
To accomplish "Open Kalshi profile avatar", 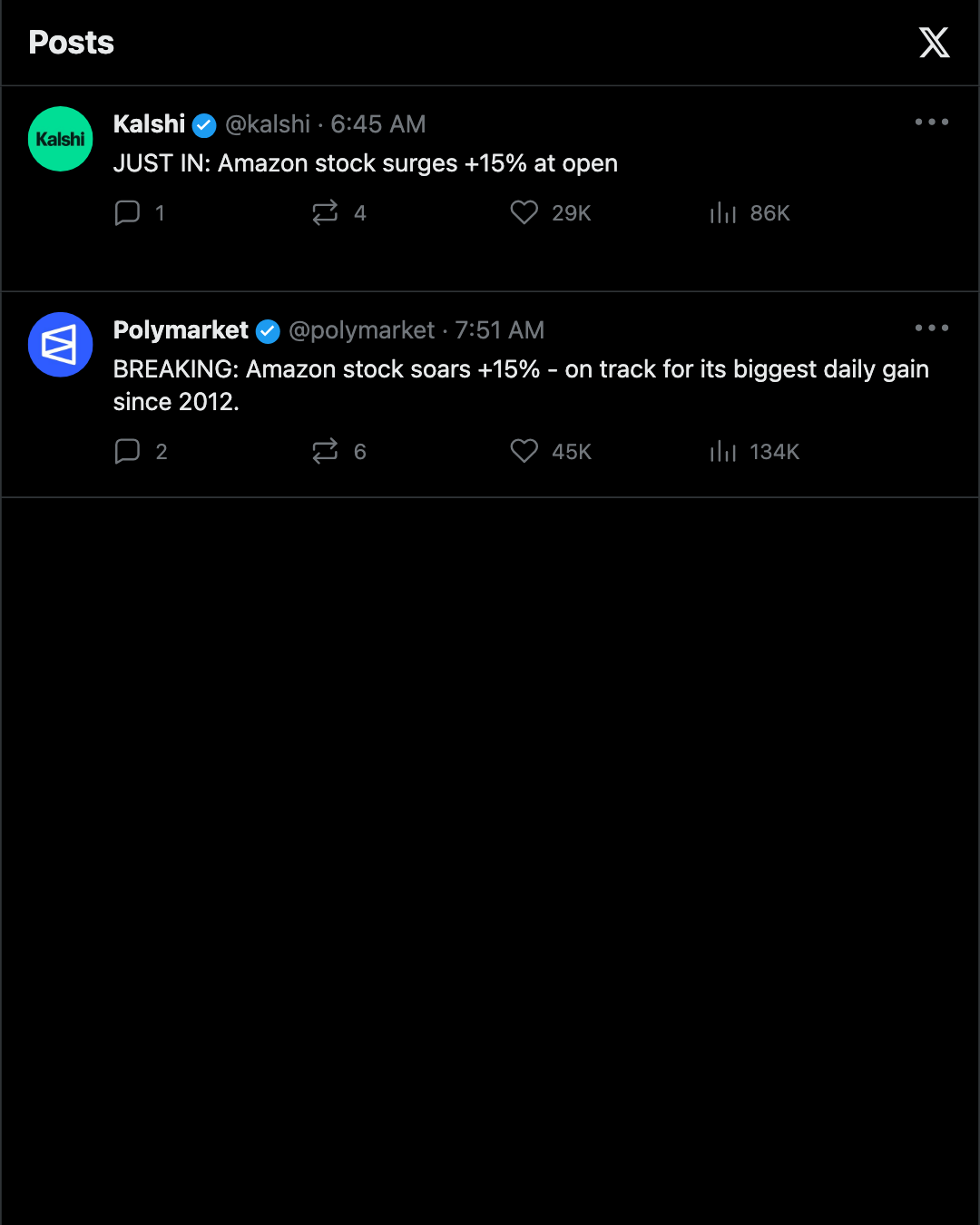I will pos(61,139).
